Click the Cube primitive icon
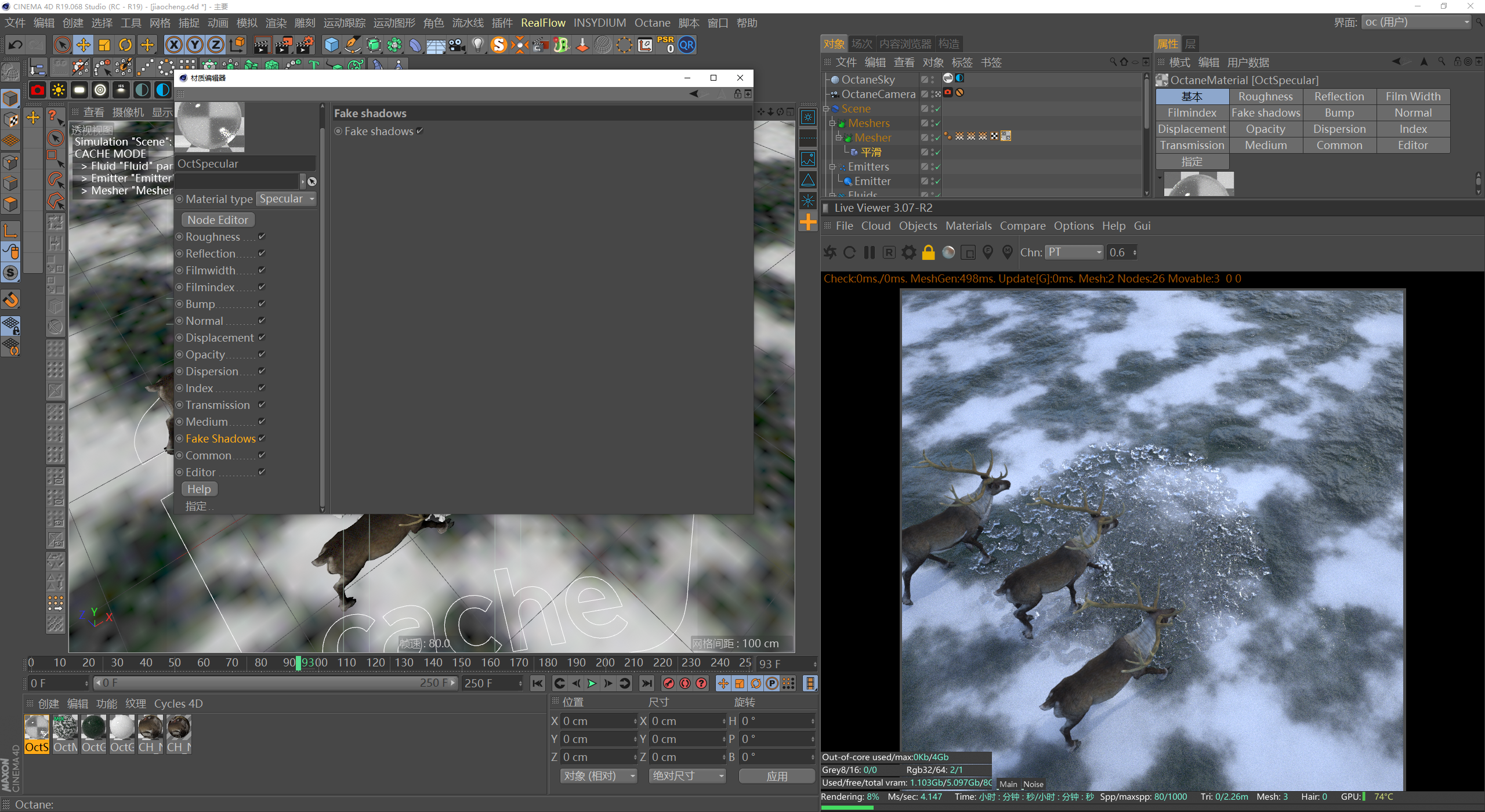The image size is (1485, 812). (x=331, y=45)
